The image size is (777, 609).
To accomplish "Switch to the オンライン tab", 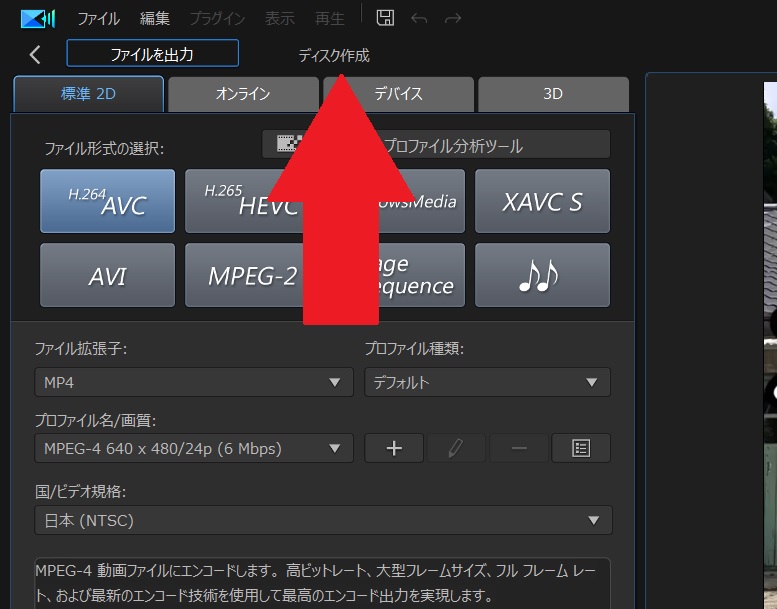I will click(243, 94).
